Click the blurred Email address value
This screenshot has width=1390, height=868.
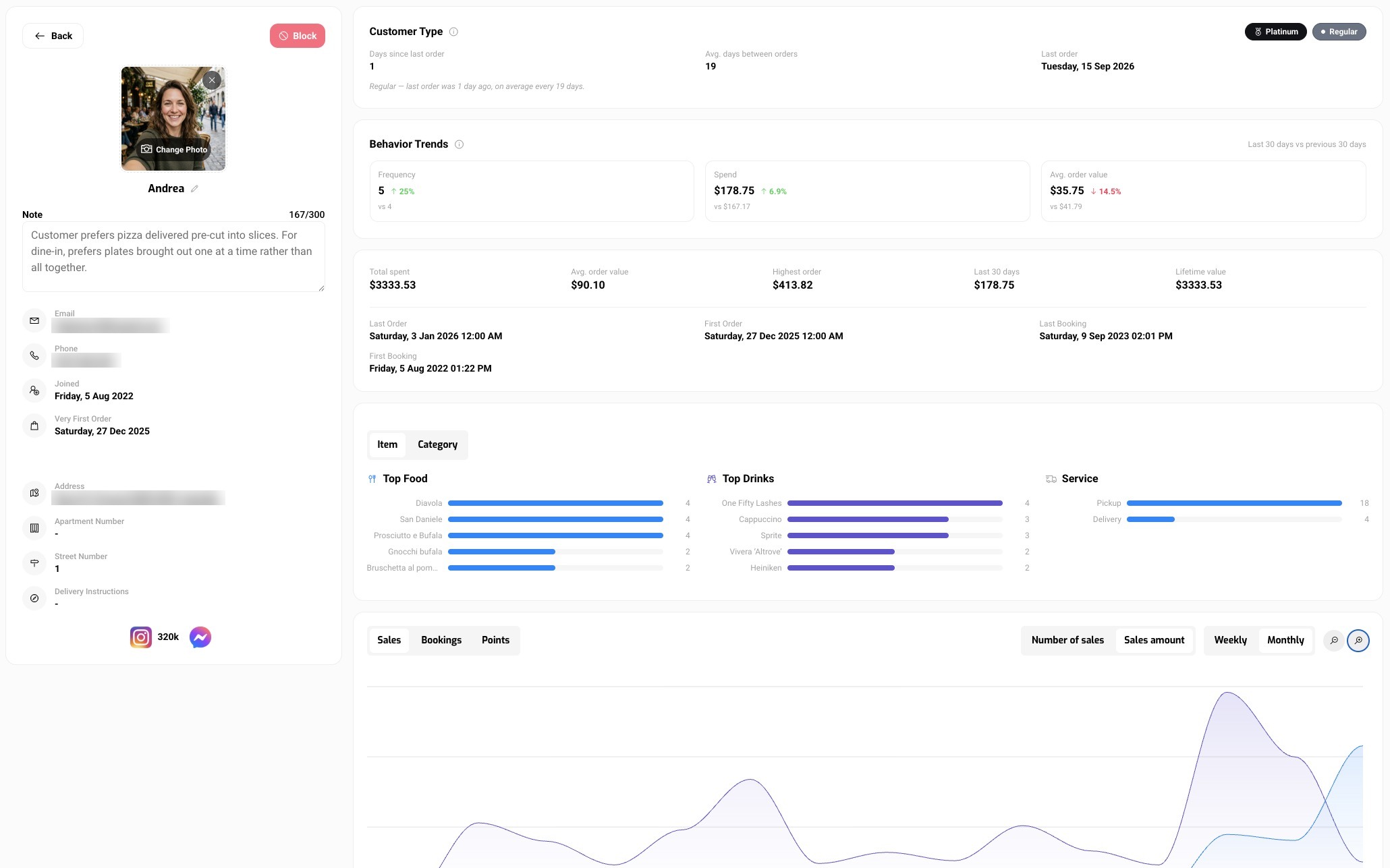click(x=110, y=326)
